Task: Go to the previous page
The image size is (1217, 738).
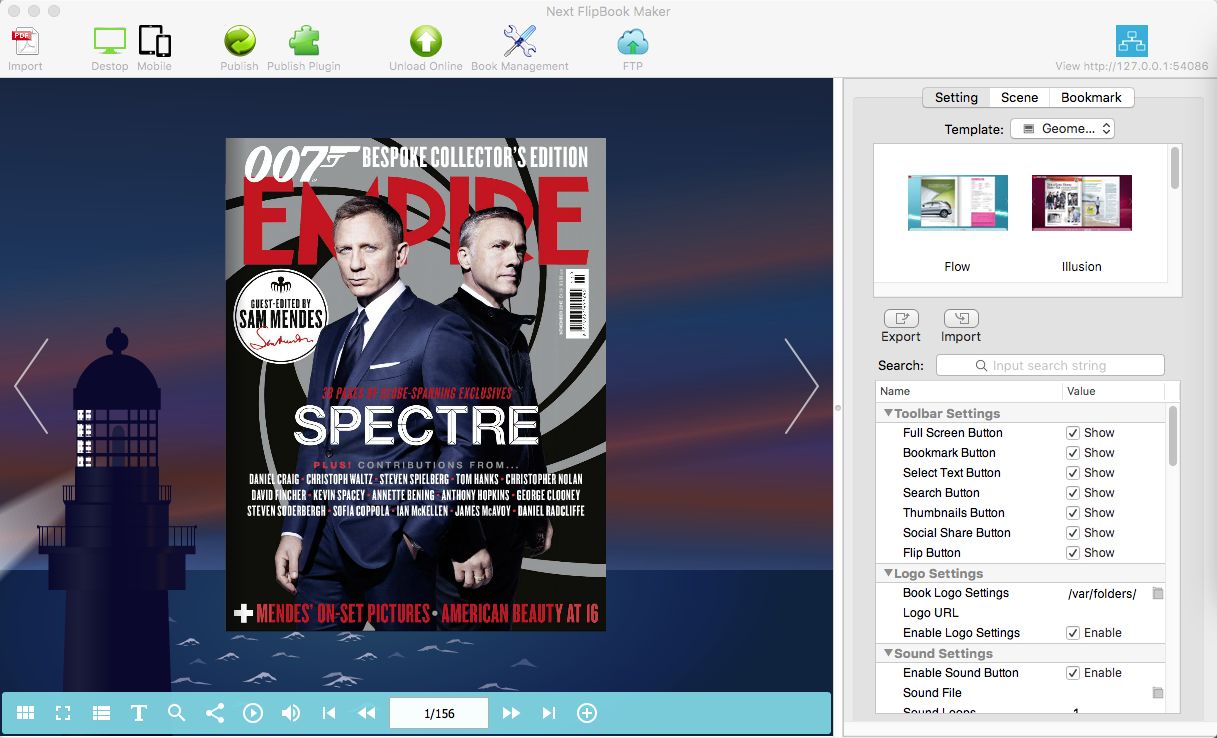Action: click(x=367, y=713)
